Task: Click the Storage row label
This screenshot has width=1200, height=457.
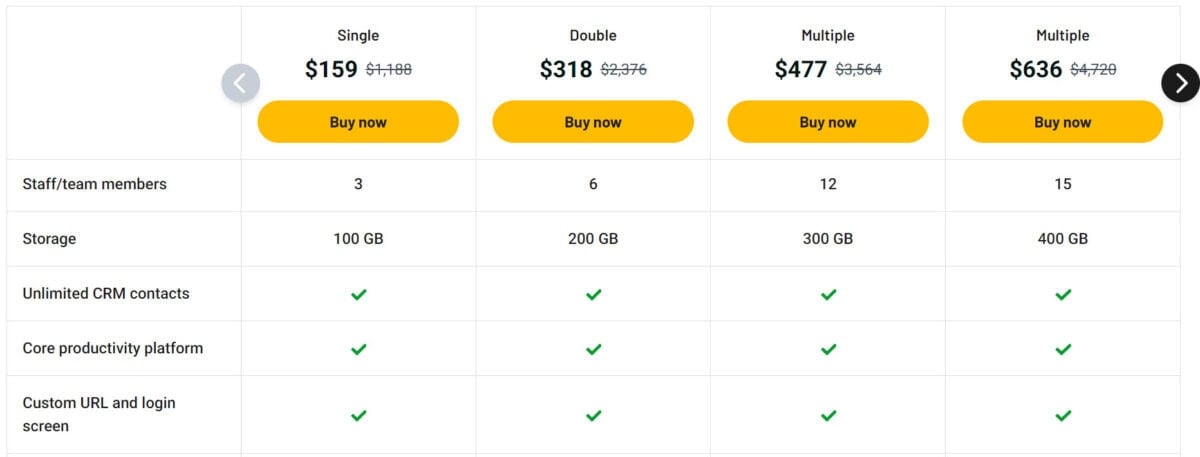Action: click(x=49, y=239)
